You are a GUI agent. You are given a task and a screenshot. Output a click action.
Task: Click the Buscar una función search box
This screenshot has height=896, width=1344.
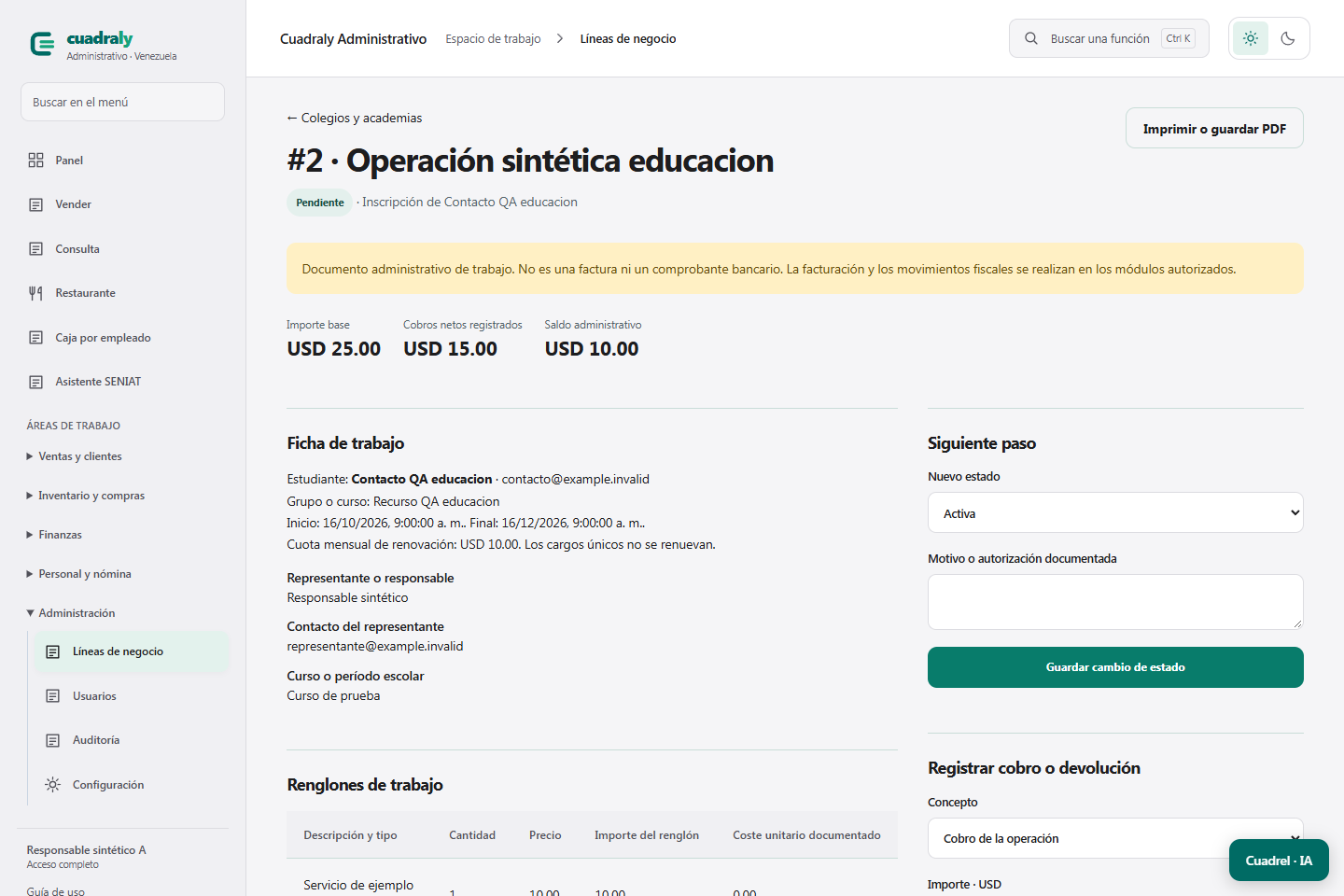click(x=1109, y=38)
